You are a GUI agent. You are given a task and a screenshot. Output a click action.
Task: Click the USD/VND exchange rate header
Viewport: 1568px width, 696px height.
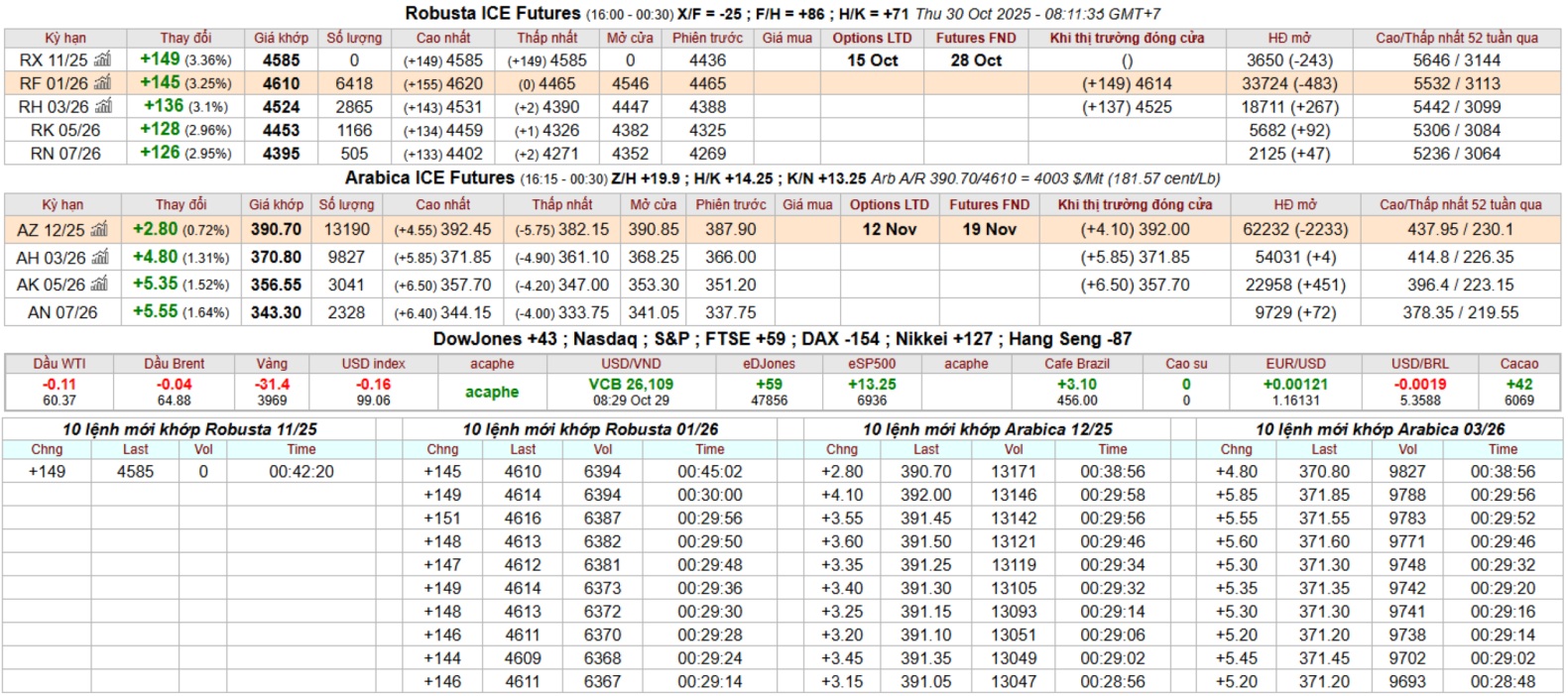click(x=631, y=364)
